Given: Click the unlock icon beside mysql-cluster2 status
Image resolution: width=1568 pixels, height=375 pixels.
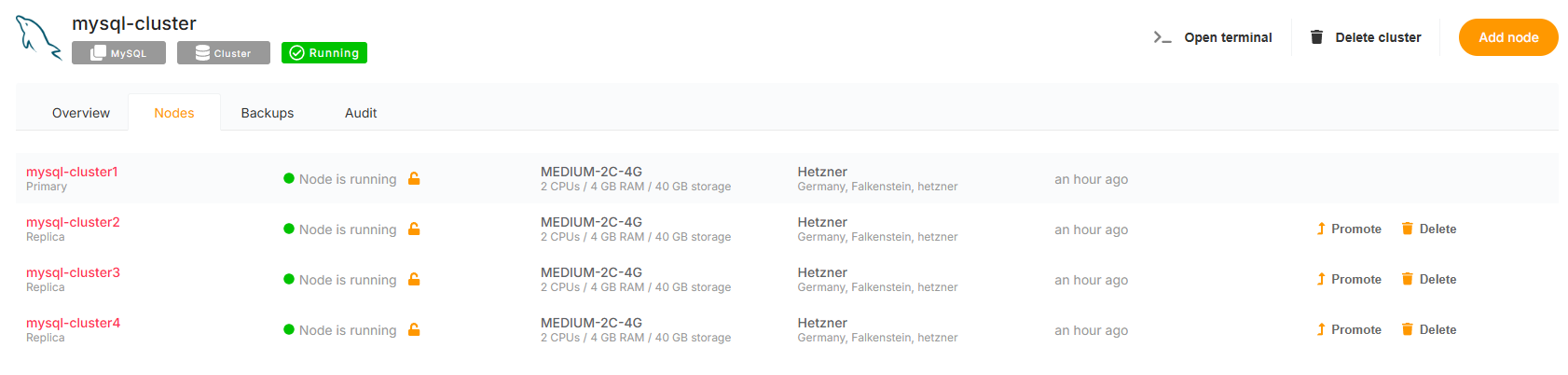Looking at the screenshot, I should 414,229.
